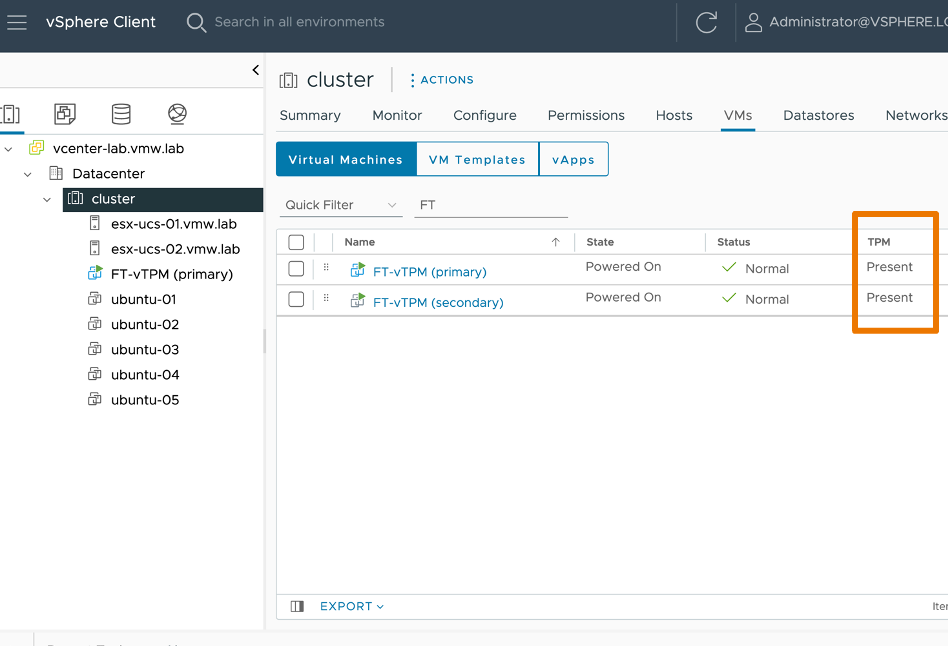Open the Configure tab
The image size is (948, 646).
[x=484, y=115]
